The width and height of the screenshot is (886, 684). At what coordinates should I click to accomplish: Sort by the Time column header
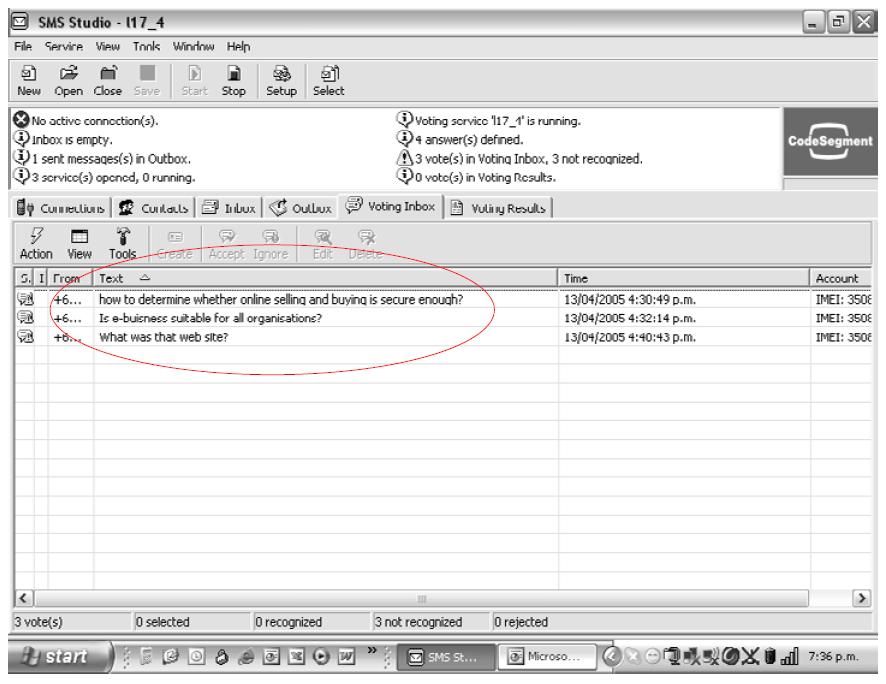pyautogui.click(x=684, y=278)
